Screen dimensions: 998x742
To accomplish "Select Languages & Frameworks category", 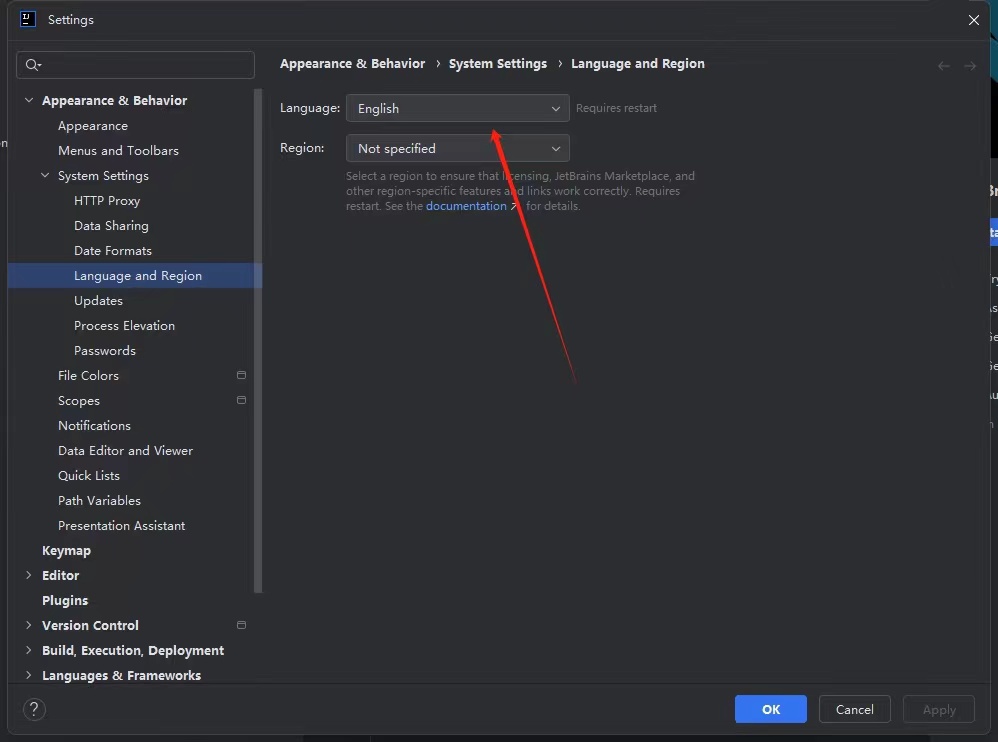I will [122, 675].
